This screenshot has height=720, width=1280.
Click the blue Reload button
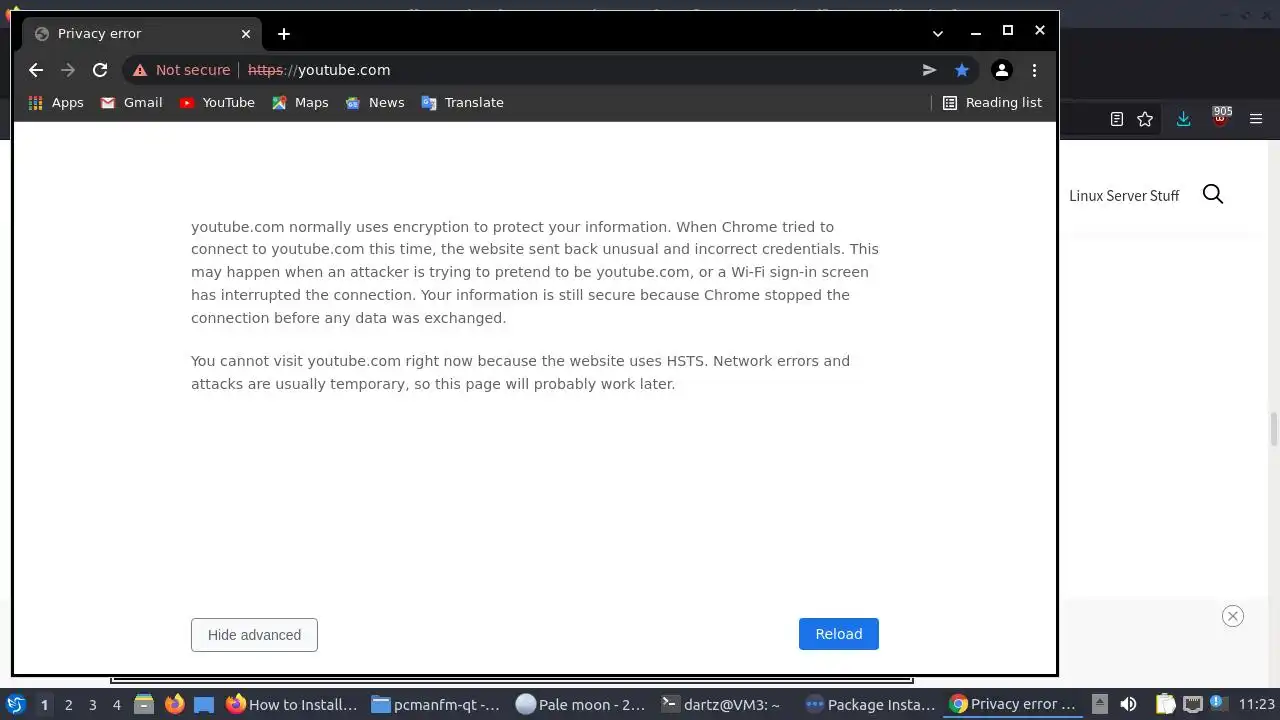(839, 634)
